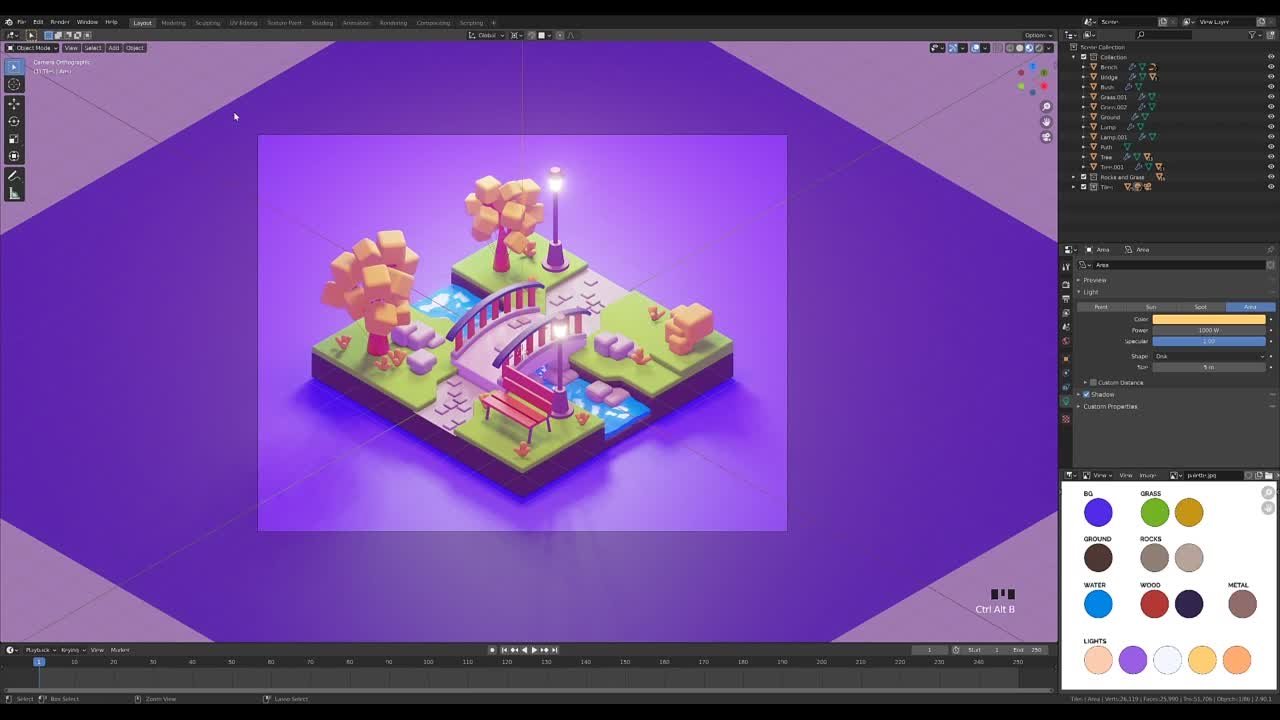The height and width of the screenshot is (720, 1280).
Task: Select the Annotate pencil tool
Action: pyautogui.click(x=14, y=176)
